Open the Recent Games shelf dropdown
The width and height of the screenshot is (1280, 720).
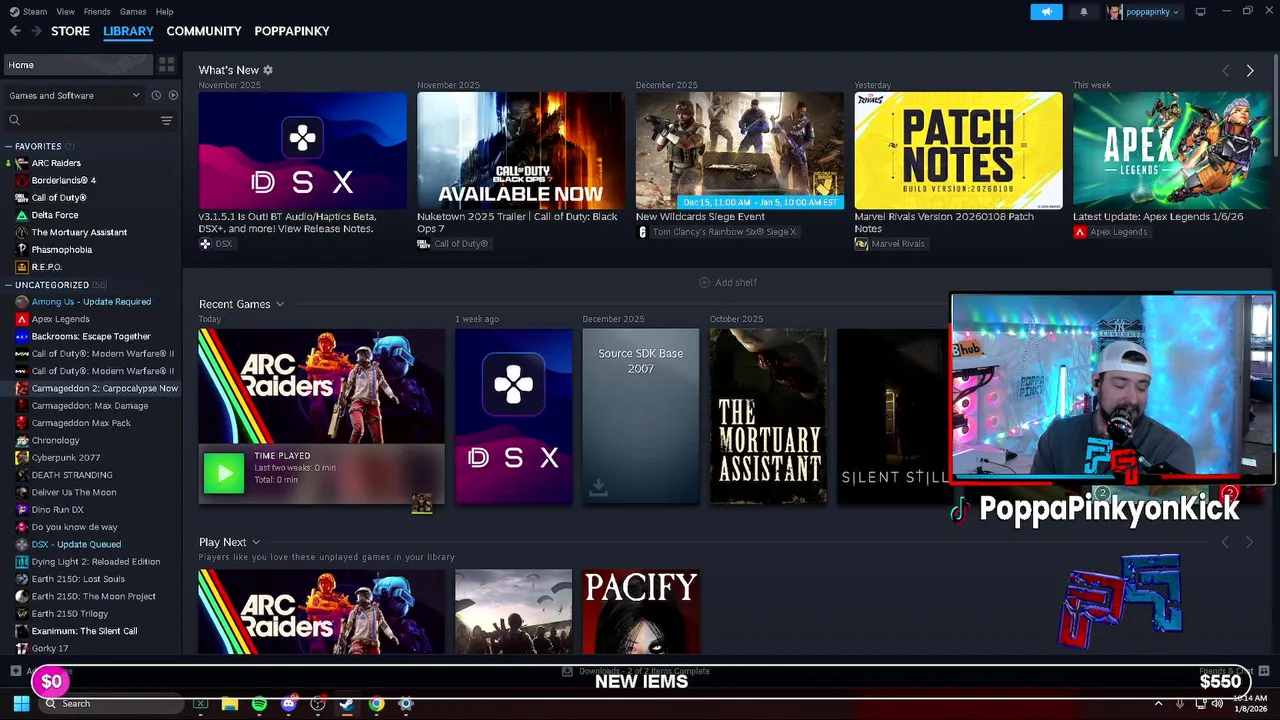tap(280, 304)
